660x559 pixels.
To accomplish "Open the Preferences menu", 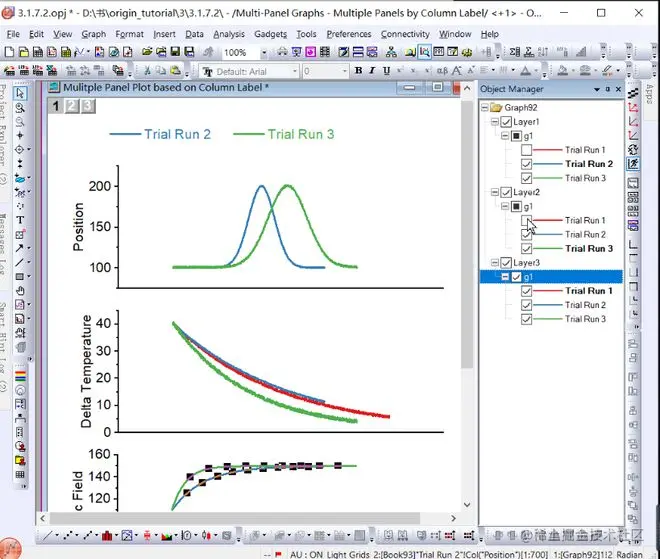I will point(349,34).
